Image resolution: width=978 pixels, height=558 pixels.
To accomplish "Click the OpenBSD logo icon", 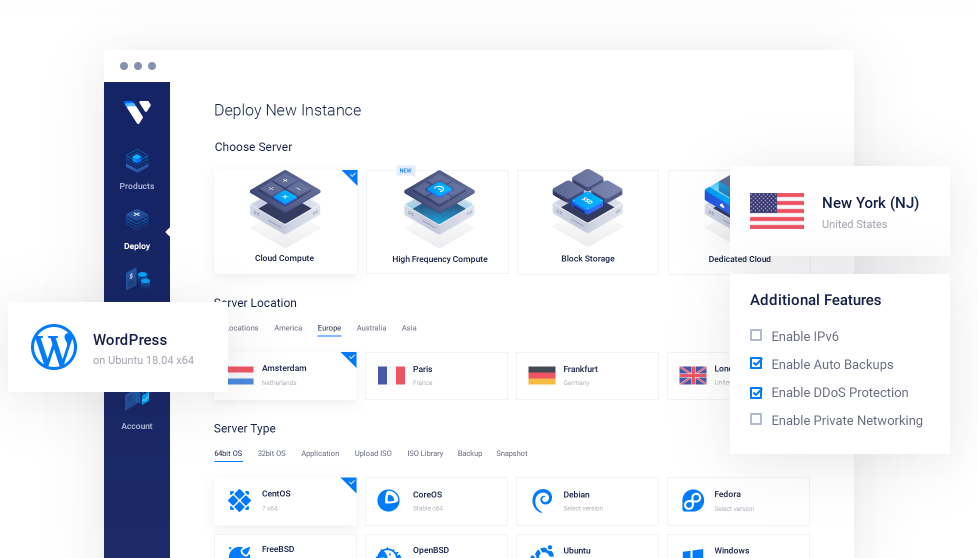I will (389, 553).
